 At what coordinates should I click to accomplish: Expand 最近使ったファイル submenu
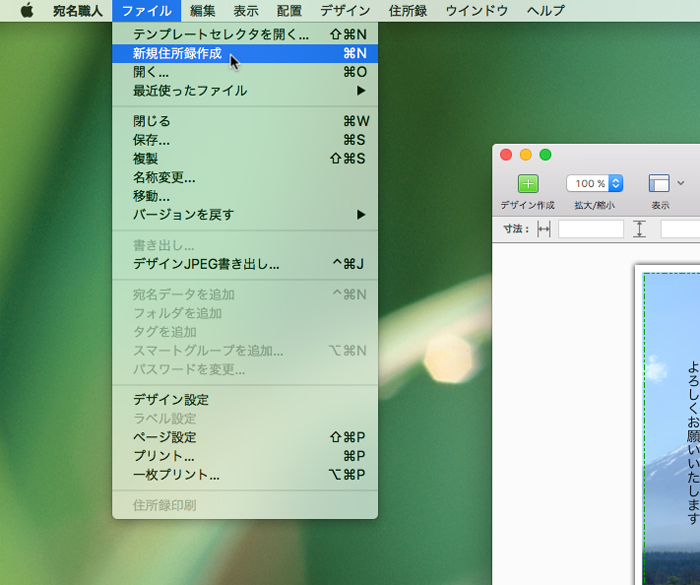(361, 91)
